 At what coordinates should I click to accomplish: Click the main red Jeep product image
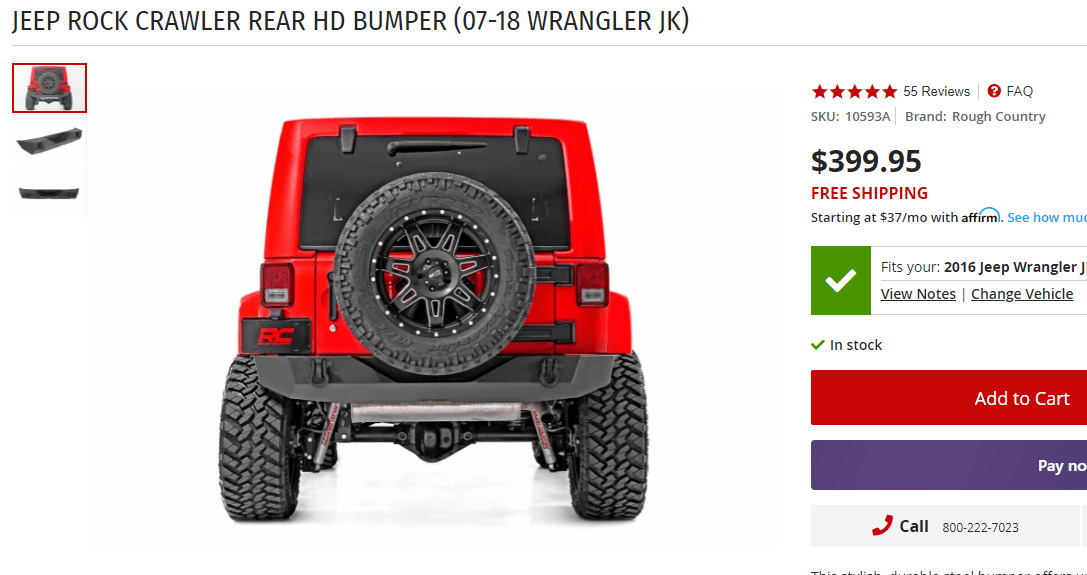coord(434,318)
